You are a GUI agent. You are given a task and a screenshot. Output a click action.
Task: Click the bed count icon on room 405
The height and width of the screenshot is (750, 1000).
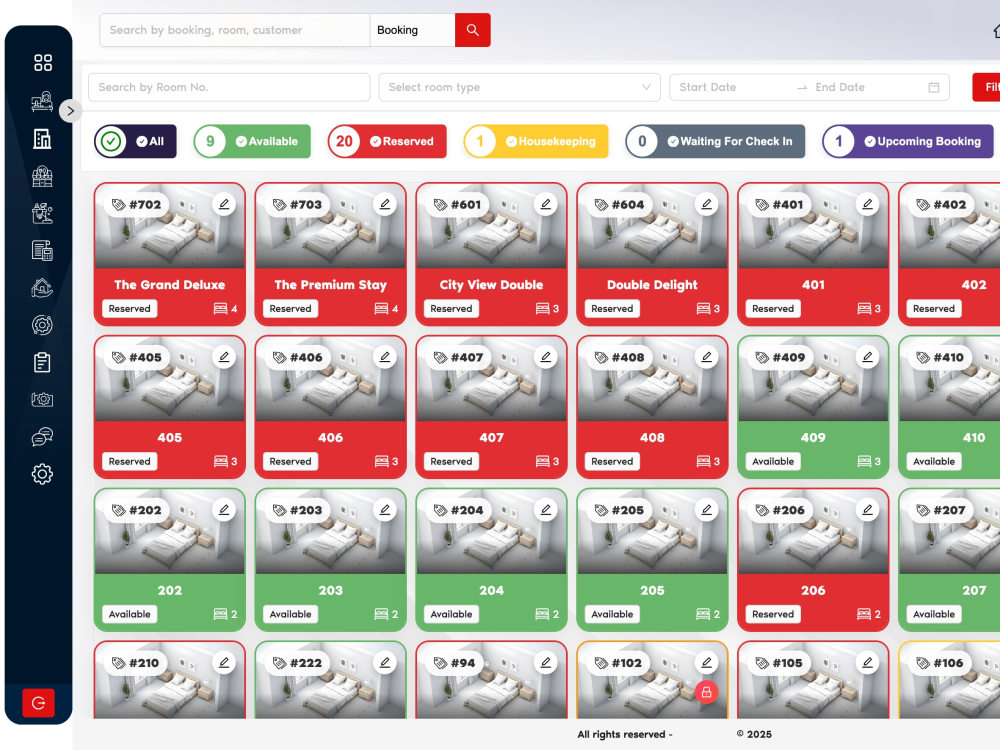point(220,461)
